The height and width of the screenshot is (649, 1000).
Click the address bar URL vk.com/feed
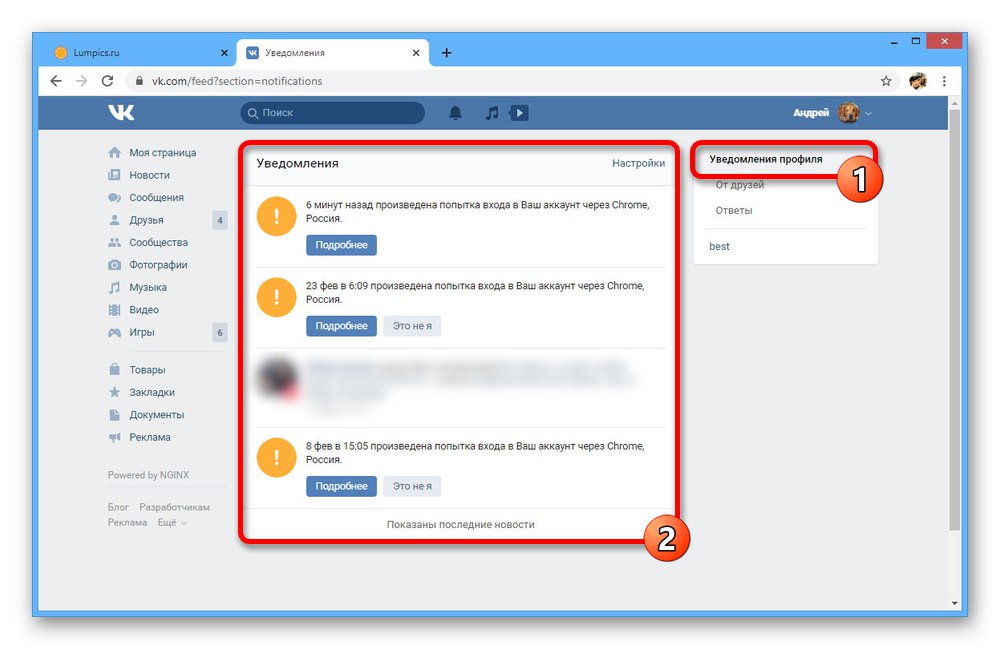(237, 81)
